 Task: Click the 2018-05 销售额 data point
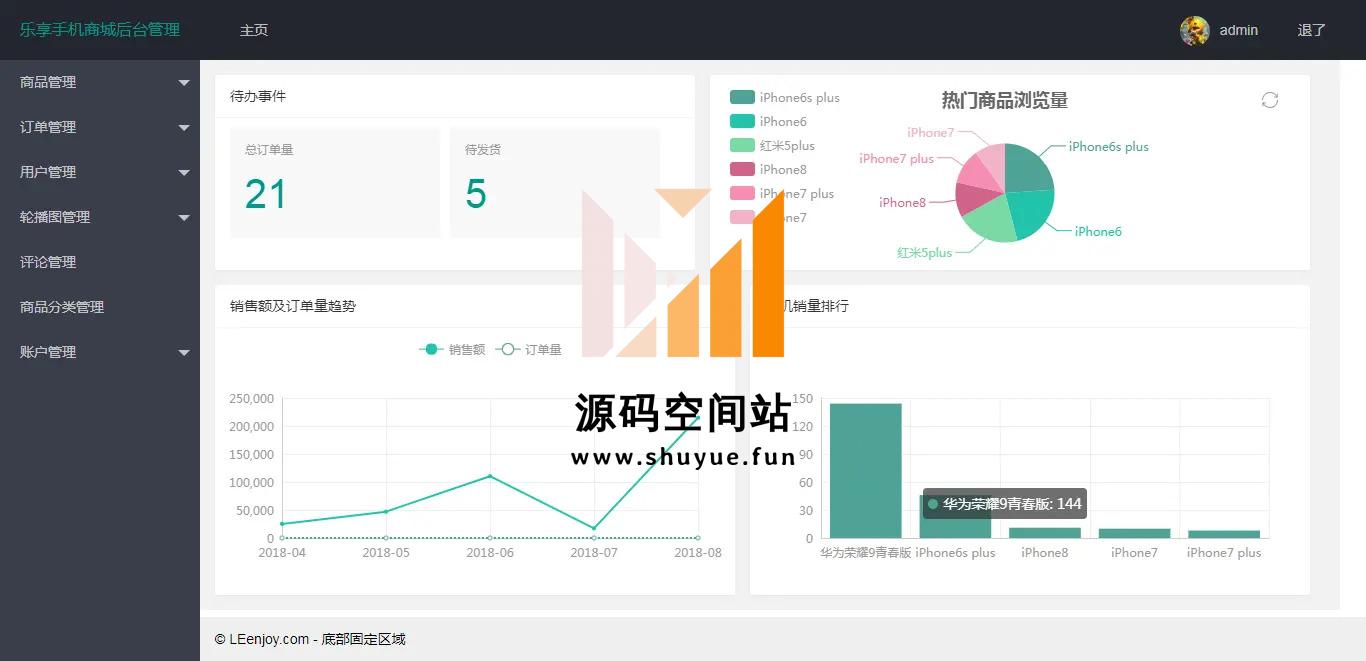point(386,512)
